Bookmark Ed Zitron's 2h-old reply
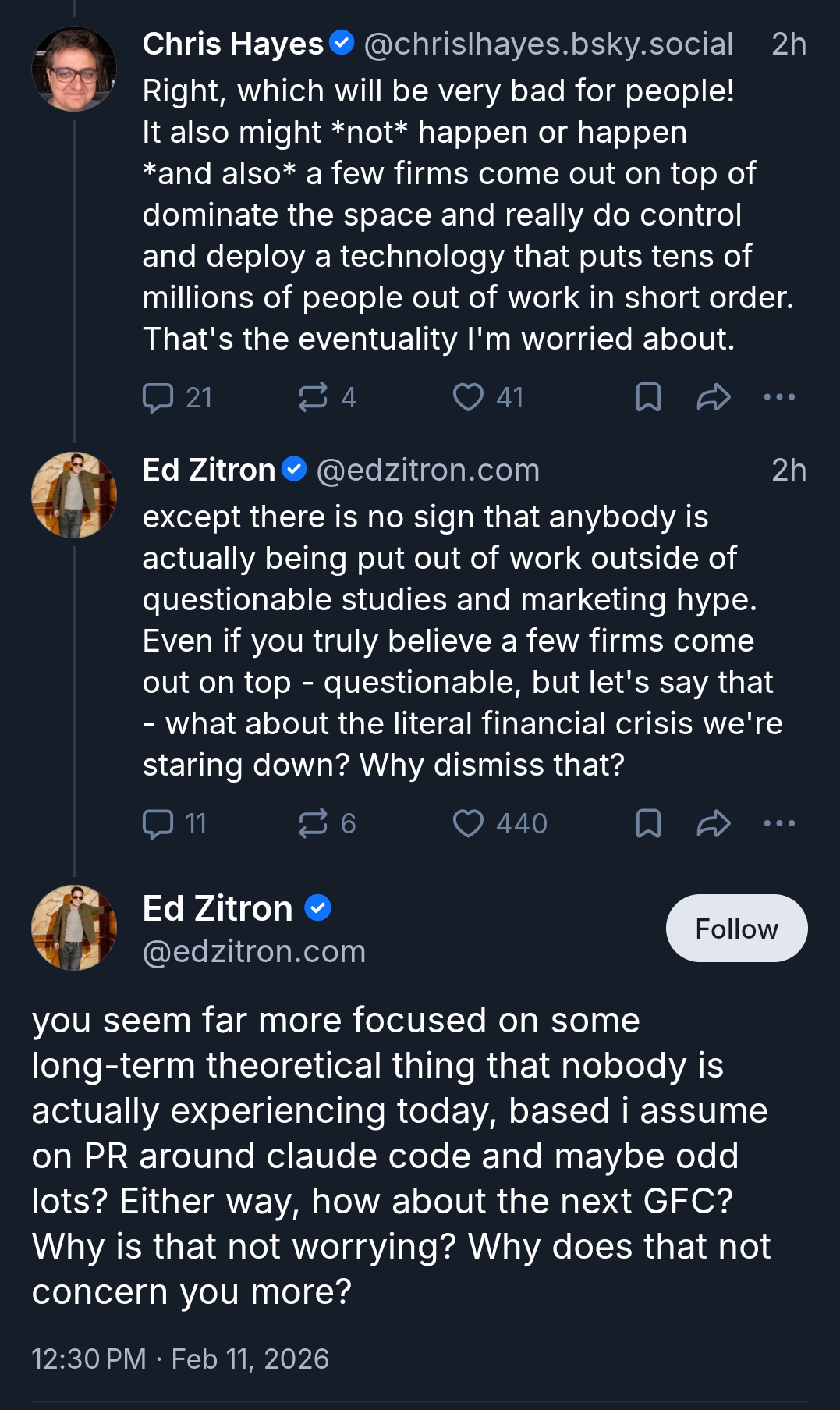This screenshot has height=1410, width=840. [x=648, y=823]
